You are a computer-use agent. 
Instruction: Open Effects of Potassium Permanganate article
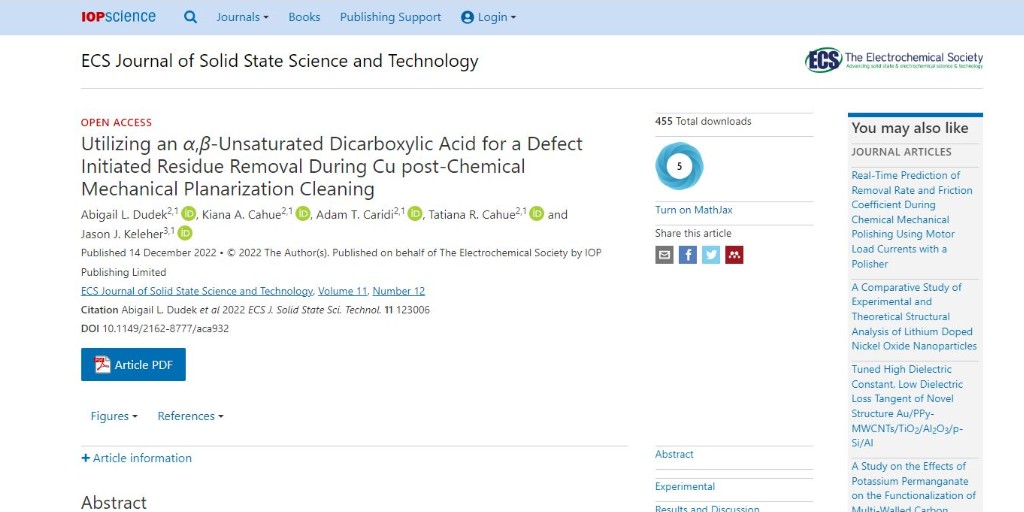tap(914, 488)
